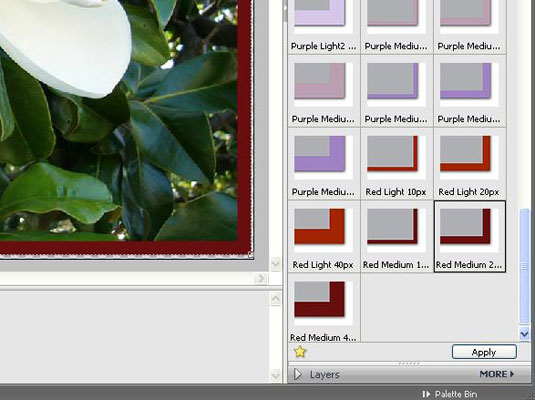Click lower pane scroll down arrow
The width and height of the screenshot is (535, 400).
tap(276, 375)
